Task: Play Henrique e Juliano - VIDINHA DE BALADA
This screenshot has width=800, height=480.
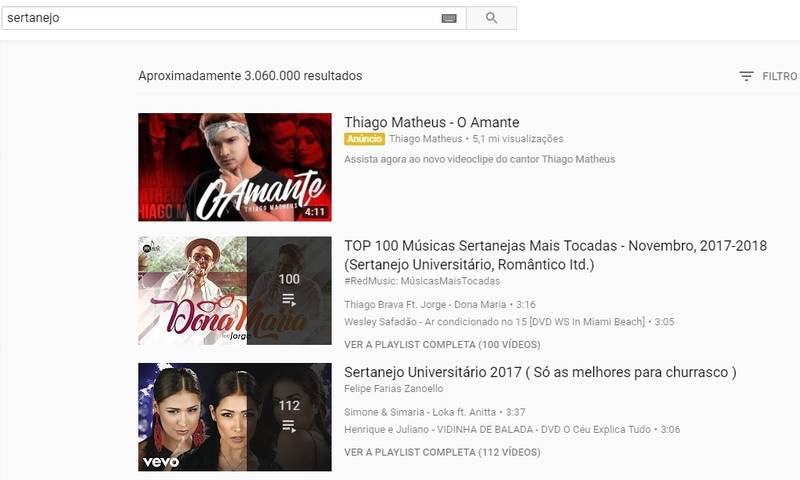Action: (512, 430)
